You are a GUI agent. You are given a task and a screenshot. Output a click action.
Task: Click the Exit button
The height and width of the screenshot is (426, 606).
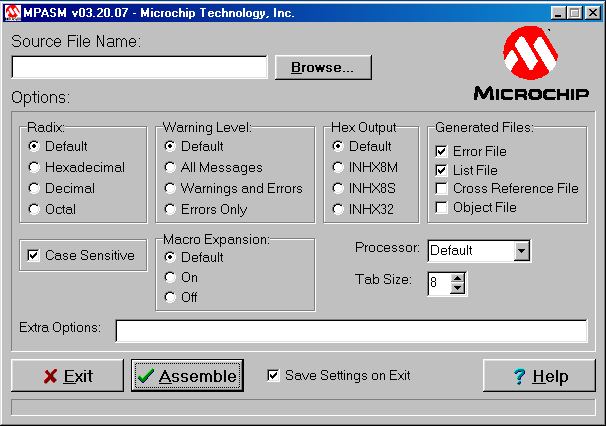coord(68,376)
